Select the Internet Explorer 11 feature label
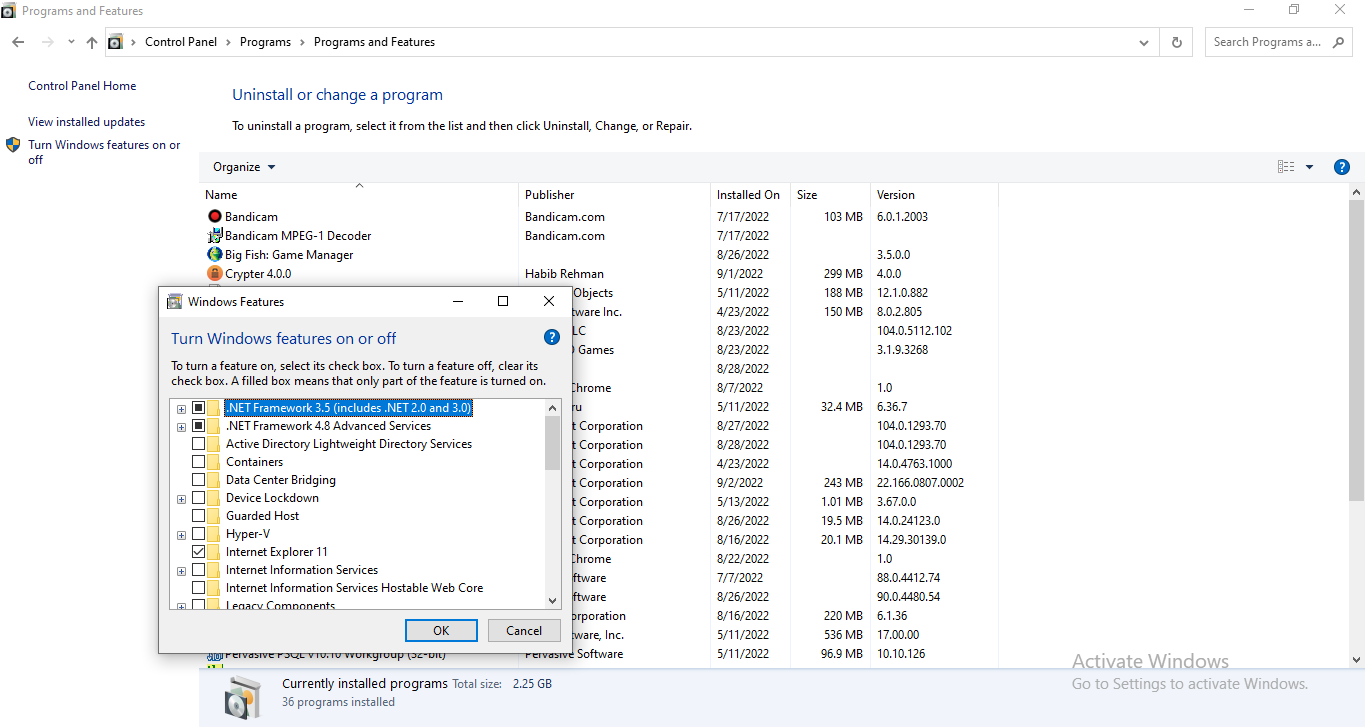 tap(277, 552)
